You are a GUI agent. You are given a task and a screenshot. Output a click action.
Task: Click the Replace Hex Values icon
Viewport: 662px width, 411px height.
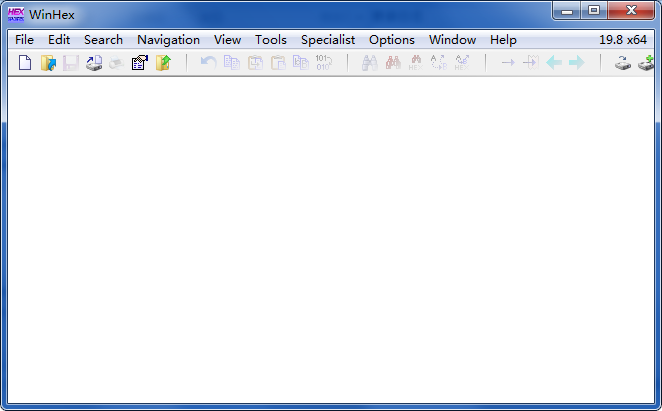click(x=462, y=63)
